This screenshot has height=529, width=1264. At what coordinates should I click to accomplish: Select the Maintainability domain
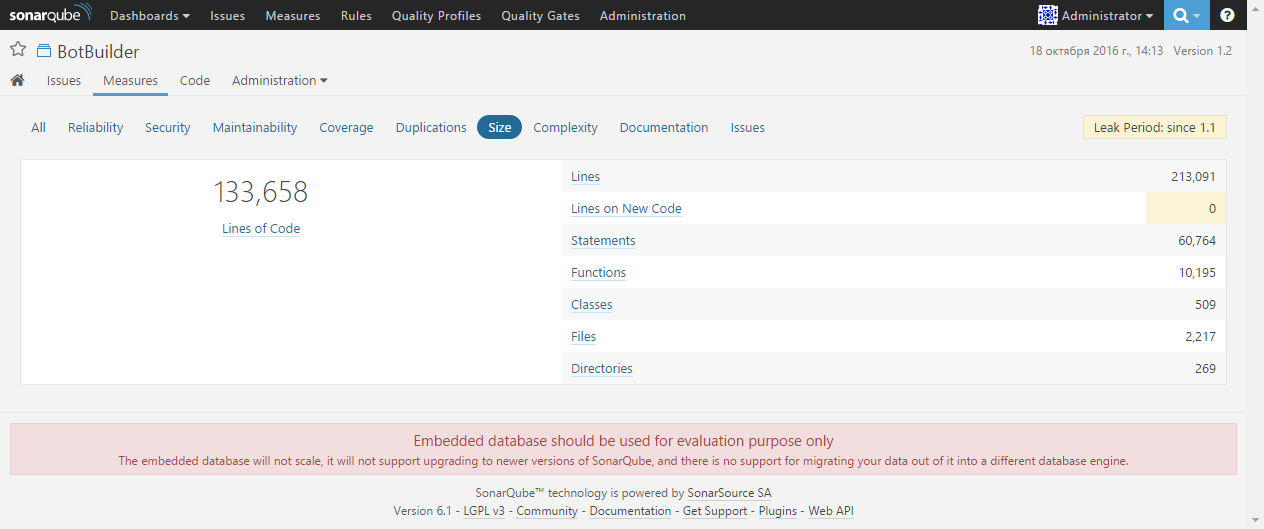(x=255, y=127)
